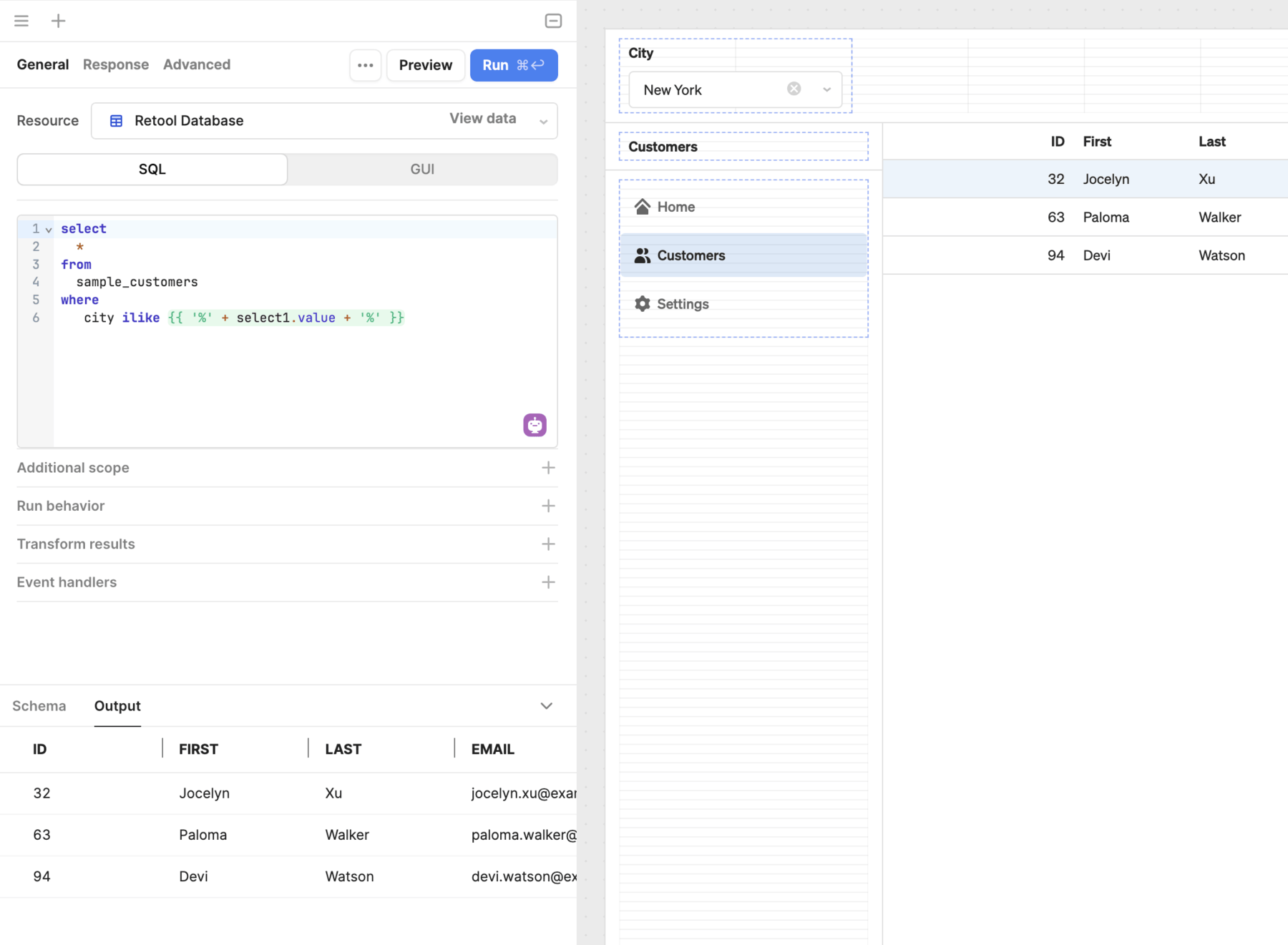Select the Customers title text component
This screenshot has height=945, width=1288.
[743, 147]
